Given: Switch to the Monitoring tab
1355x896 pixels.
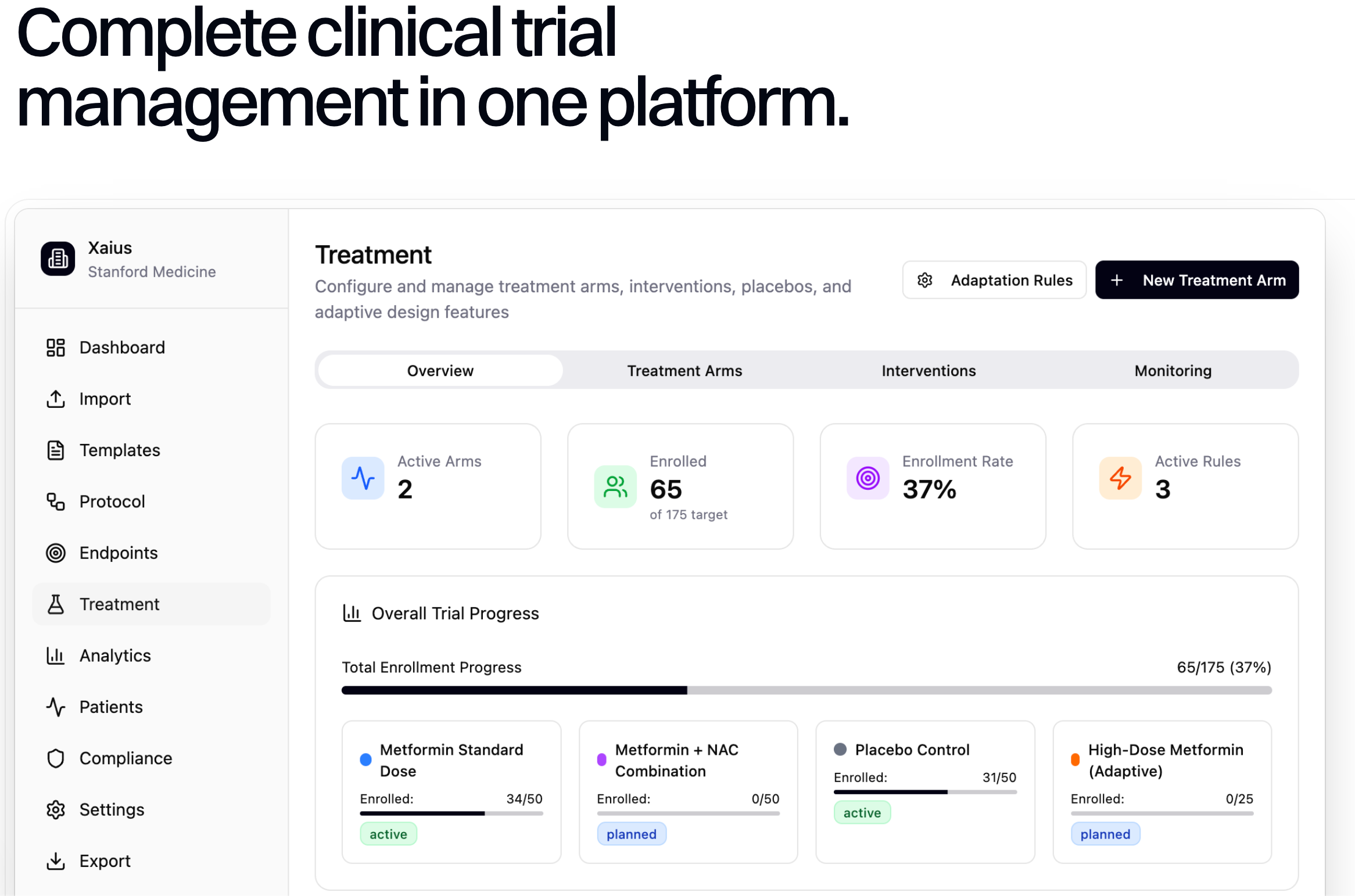Looking at the screenshot, I should [x=1173, y=371].
